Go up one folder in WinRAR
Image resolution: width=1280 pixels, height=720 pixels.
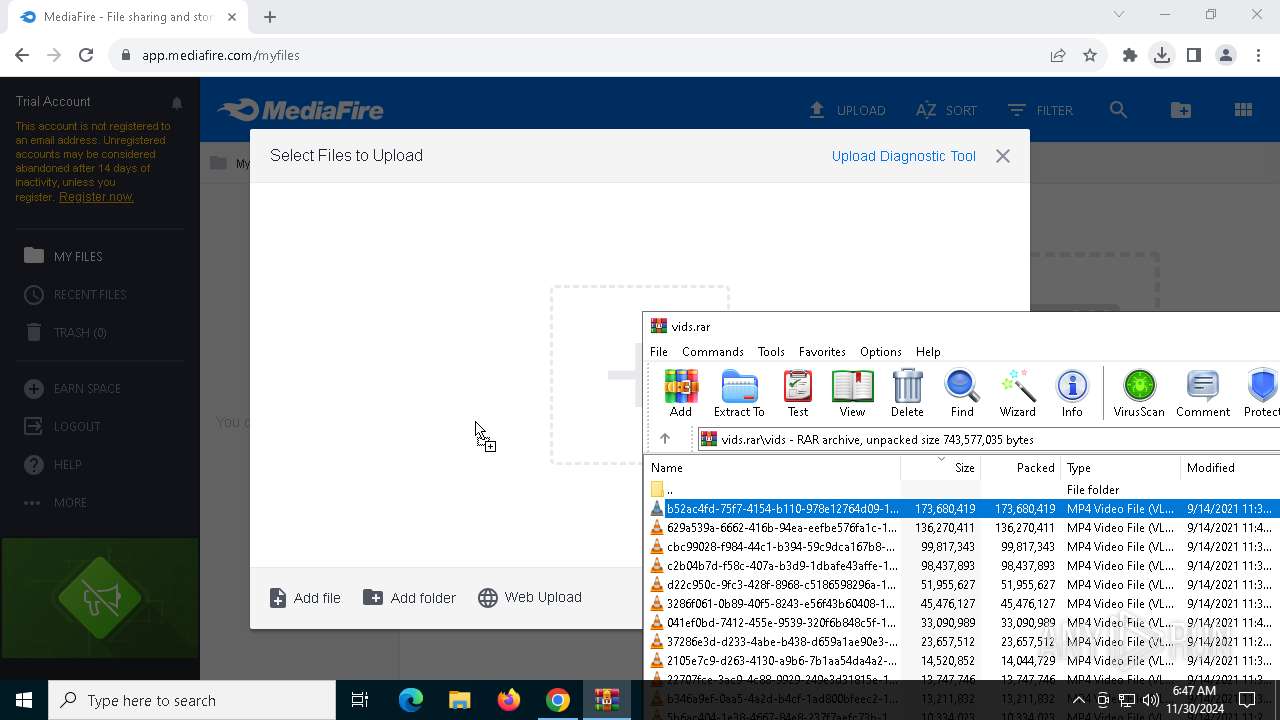(x=665, y=439)
